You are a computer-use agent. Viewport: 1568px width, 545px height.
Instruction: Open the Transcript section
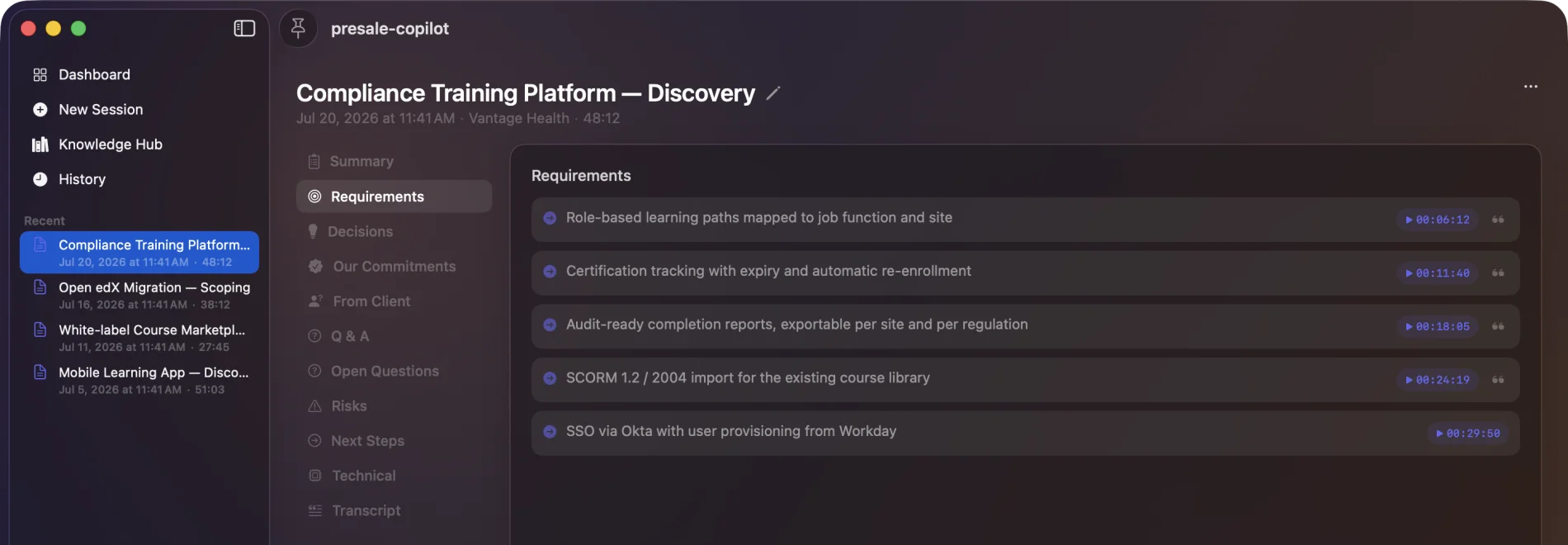[394, 510]
